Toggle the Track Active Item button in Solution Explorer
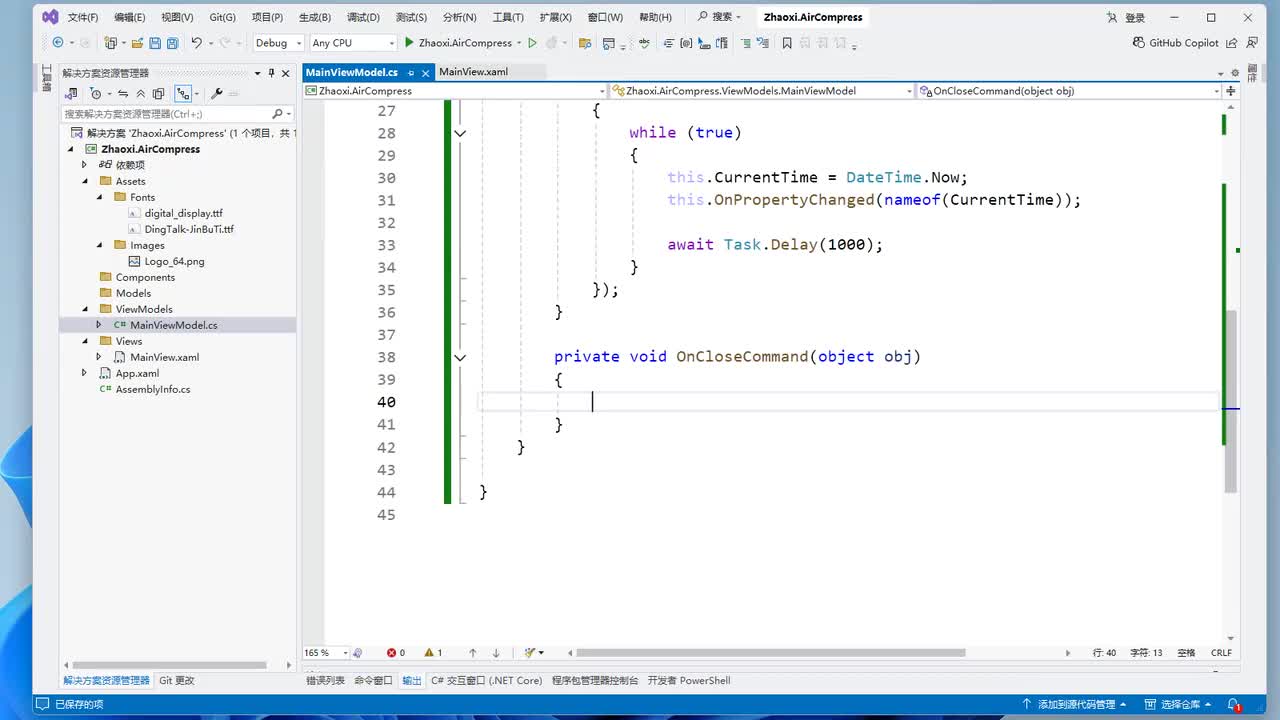Viewport: 1280px width, 720px height. pos(183,94)
